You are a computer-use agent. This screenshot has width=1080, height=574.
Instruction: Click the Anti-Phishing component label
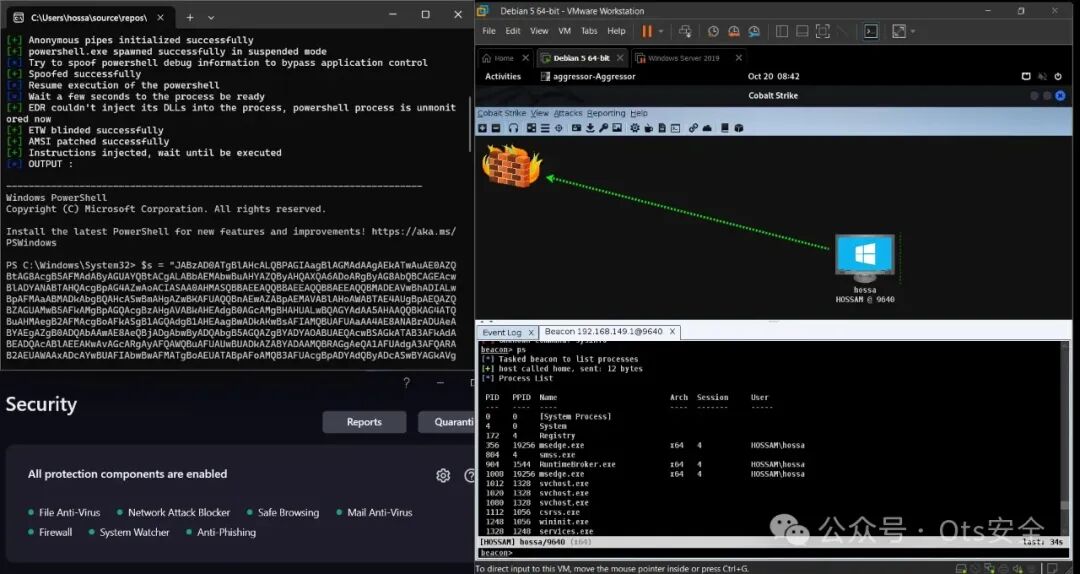point(227,532)
